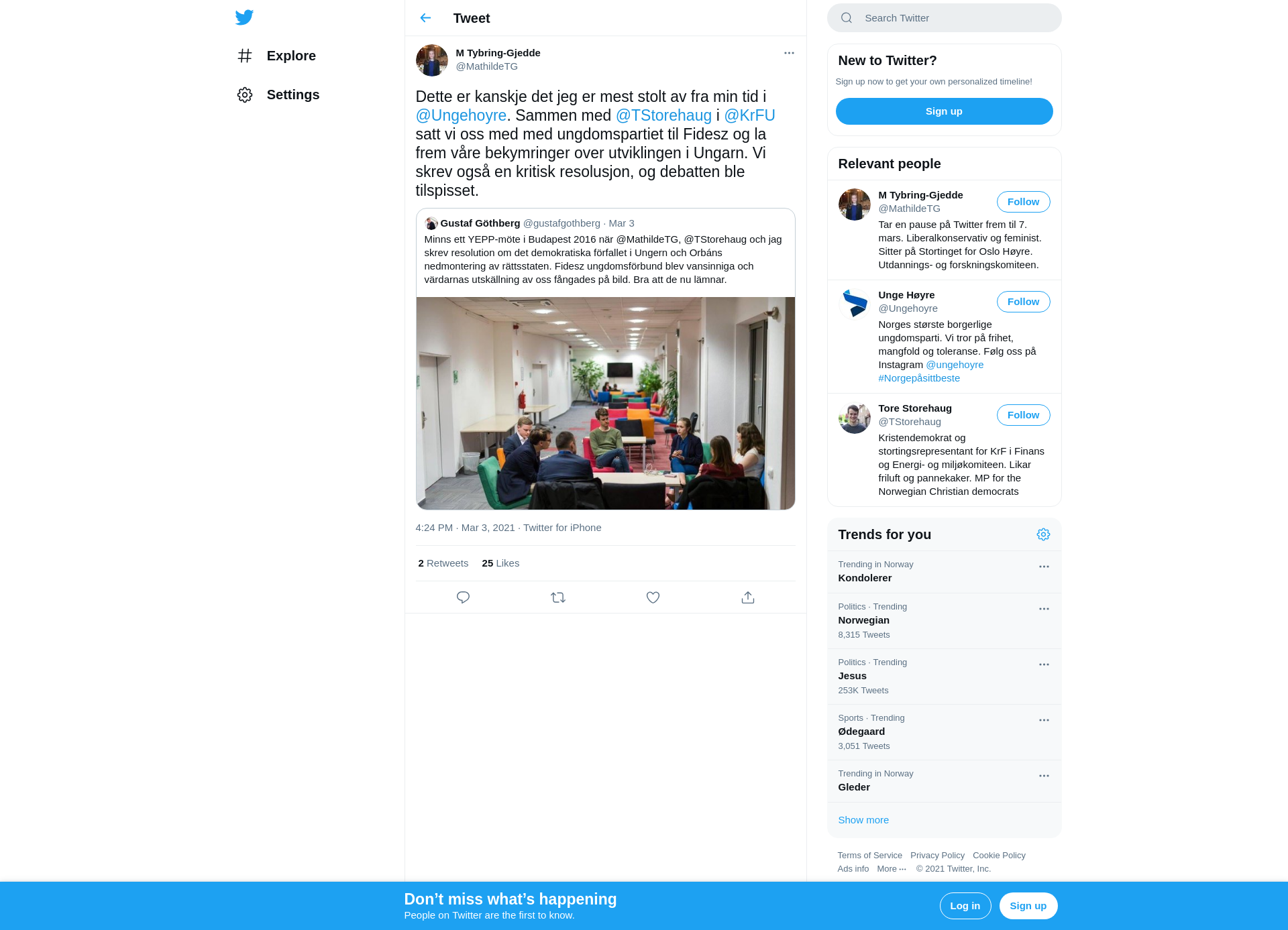Screen dimensions: 1288x930
Task: Open Explore hashtag menu item
Action: (276, 56)
